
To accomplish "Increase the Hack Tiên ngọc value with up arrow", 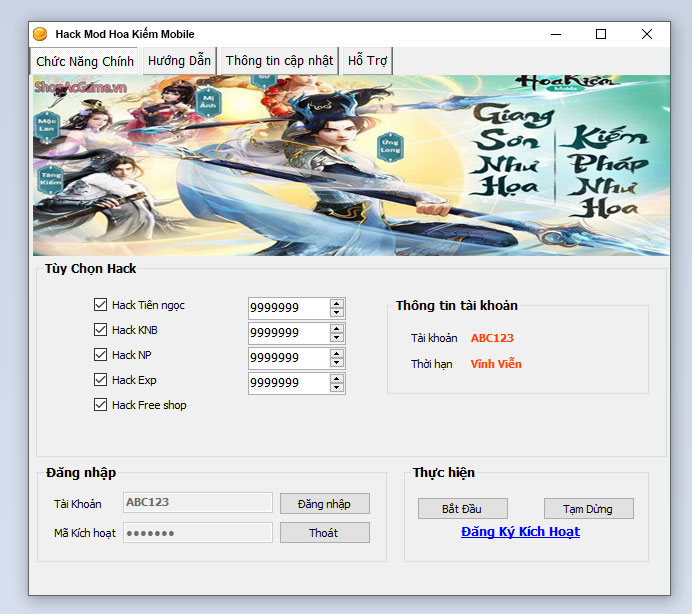I will click(337, 304).
